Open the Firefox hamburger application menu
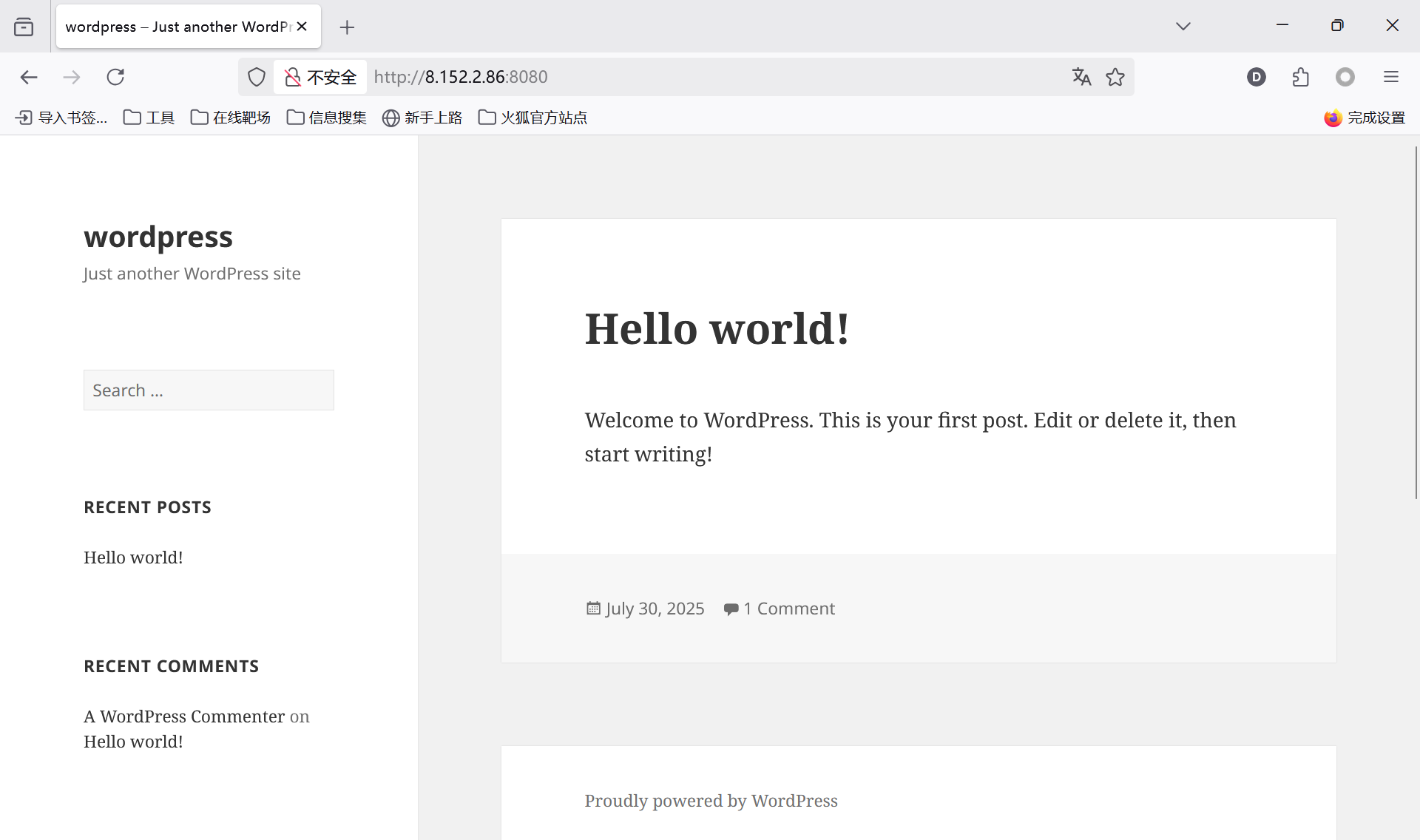 [x=1391, y=77]
